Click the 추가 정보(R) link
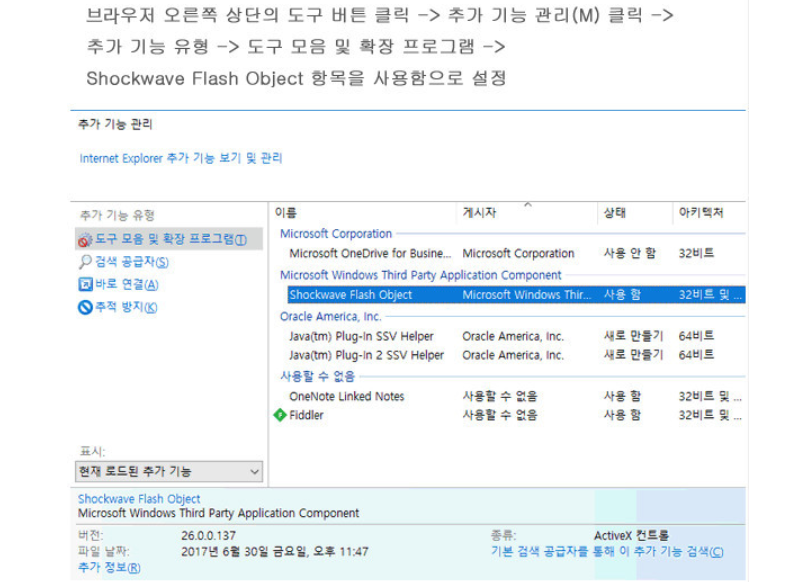The width and height of the screenshot is (809, 582). pos(109,568)
